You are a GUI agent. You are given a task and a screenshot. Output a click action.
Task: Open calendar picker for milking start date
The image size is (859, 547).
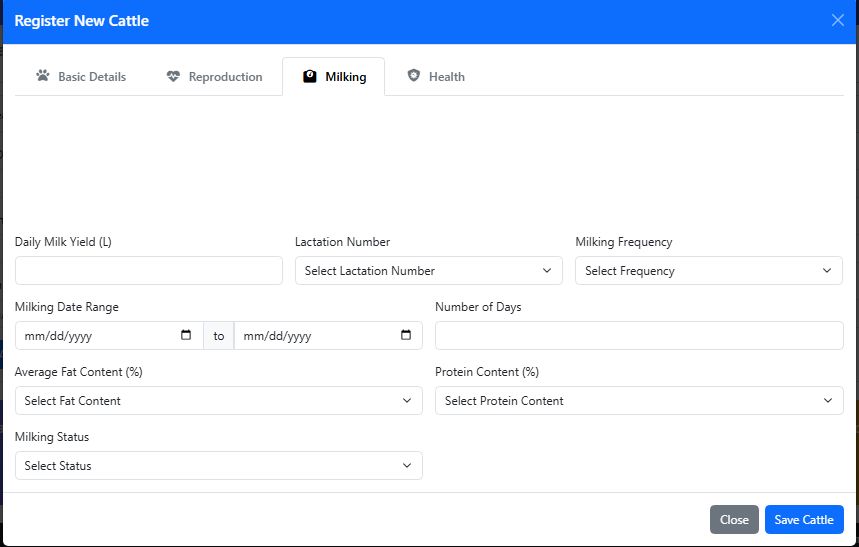click(186, 335)
